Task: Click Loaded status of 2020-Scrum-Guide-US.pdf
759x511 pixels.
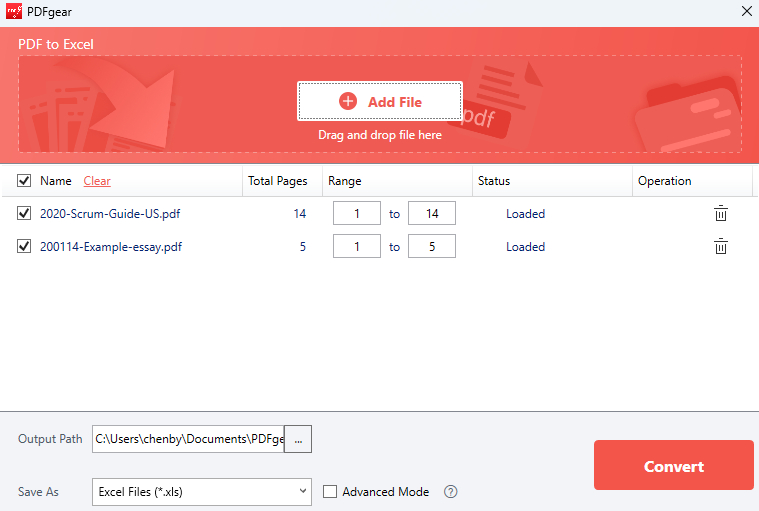Action: (x=526, y=214)
